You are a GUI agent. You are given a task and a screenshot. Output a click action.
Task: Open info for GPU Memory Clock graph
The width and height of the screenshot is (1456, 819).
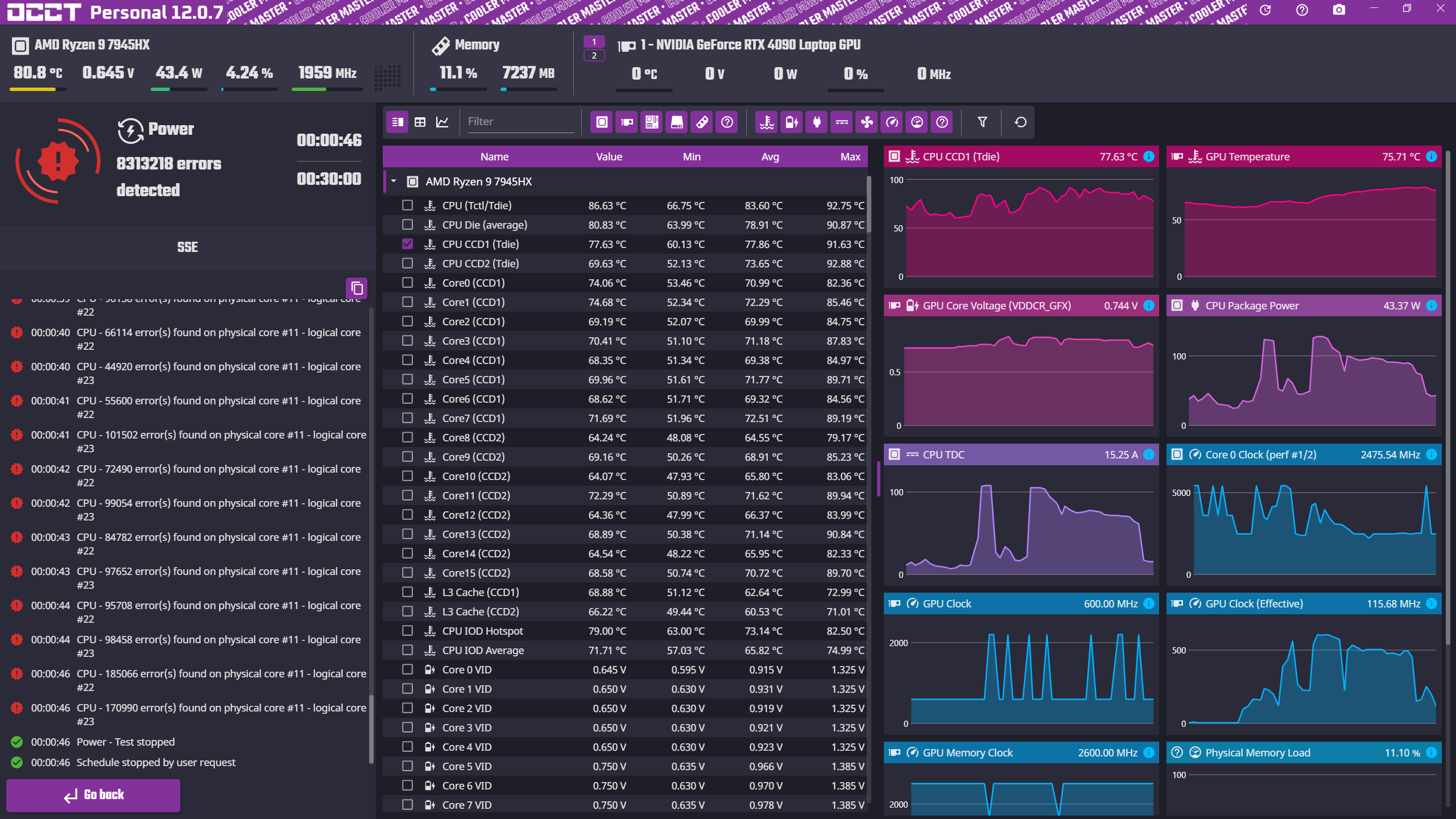(1149, 752)
